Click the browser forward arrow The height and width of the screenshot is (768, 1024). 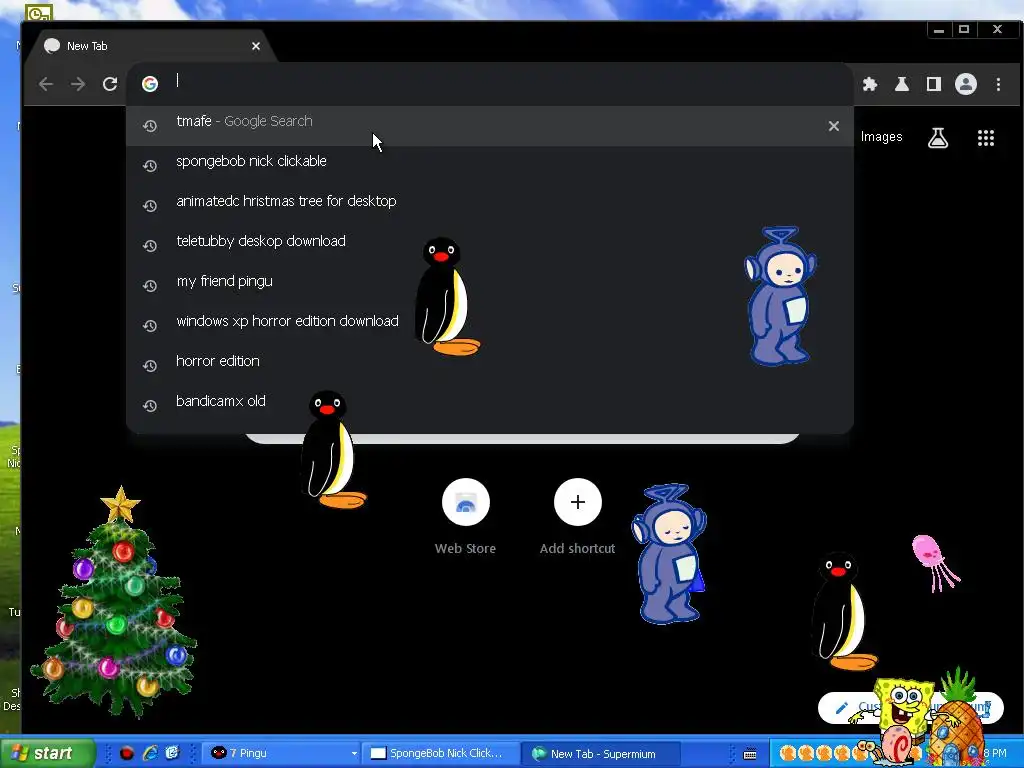pyautogui.click(x=78, y=84)
